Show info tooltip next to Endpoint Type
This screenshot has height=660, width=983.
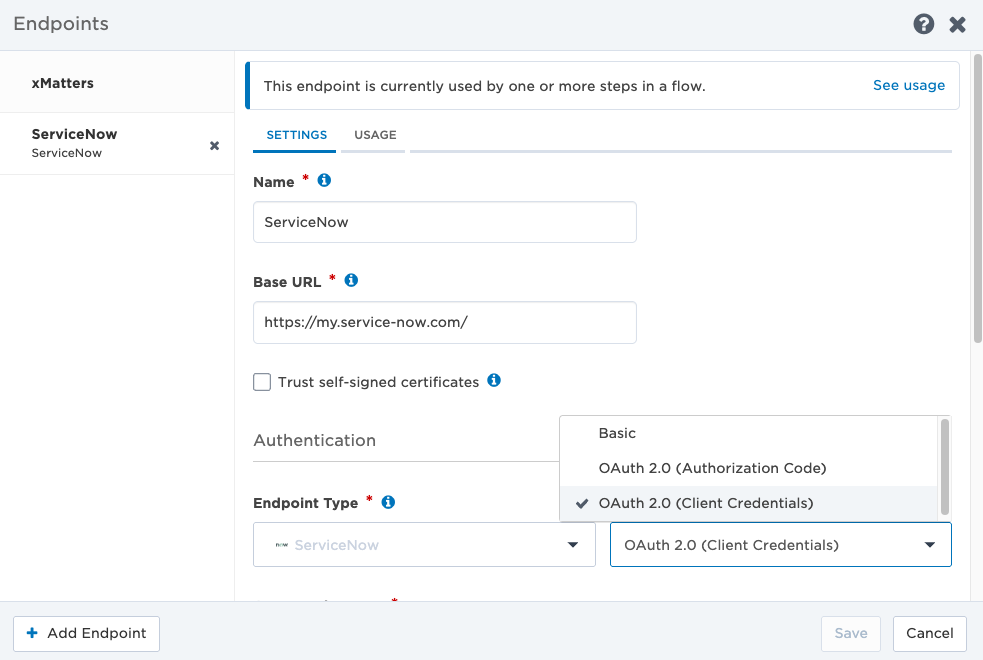tap(388, 502)
